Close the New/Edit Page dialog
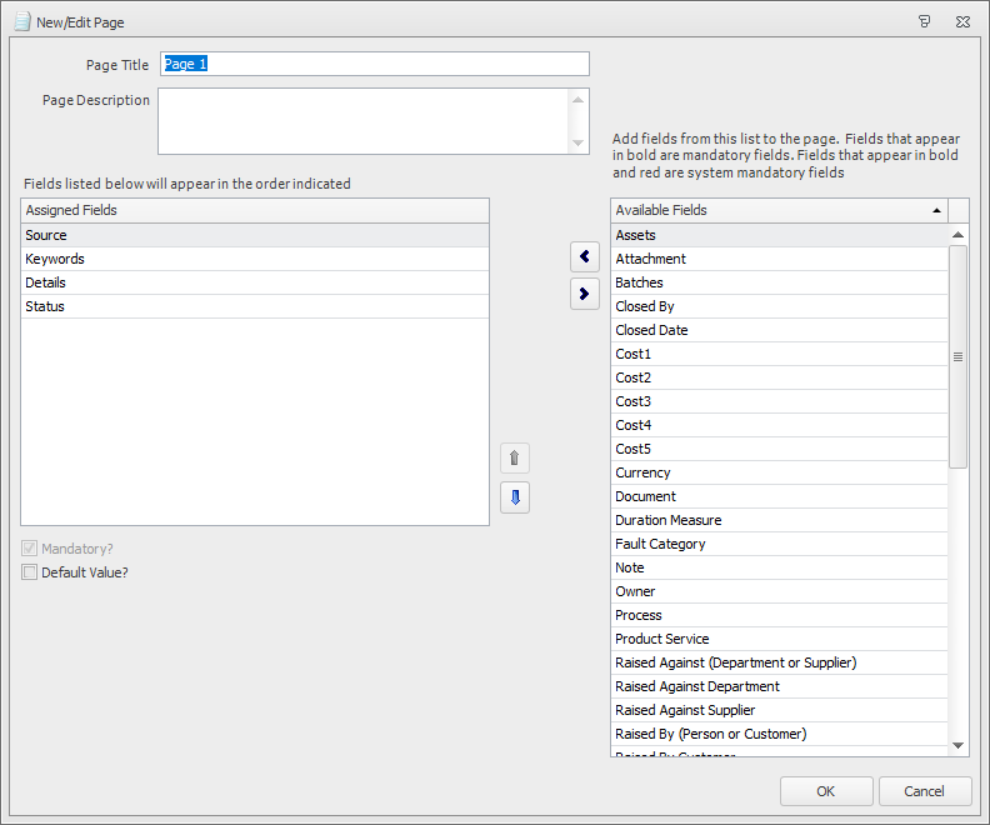990x825 pixels. pyautogui.click(x=963, y=22)
